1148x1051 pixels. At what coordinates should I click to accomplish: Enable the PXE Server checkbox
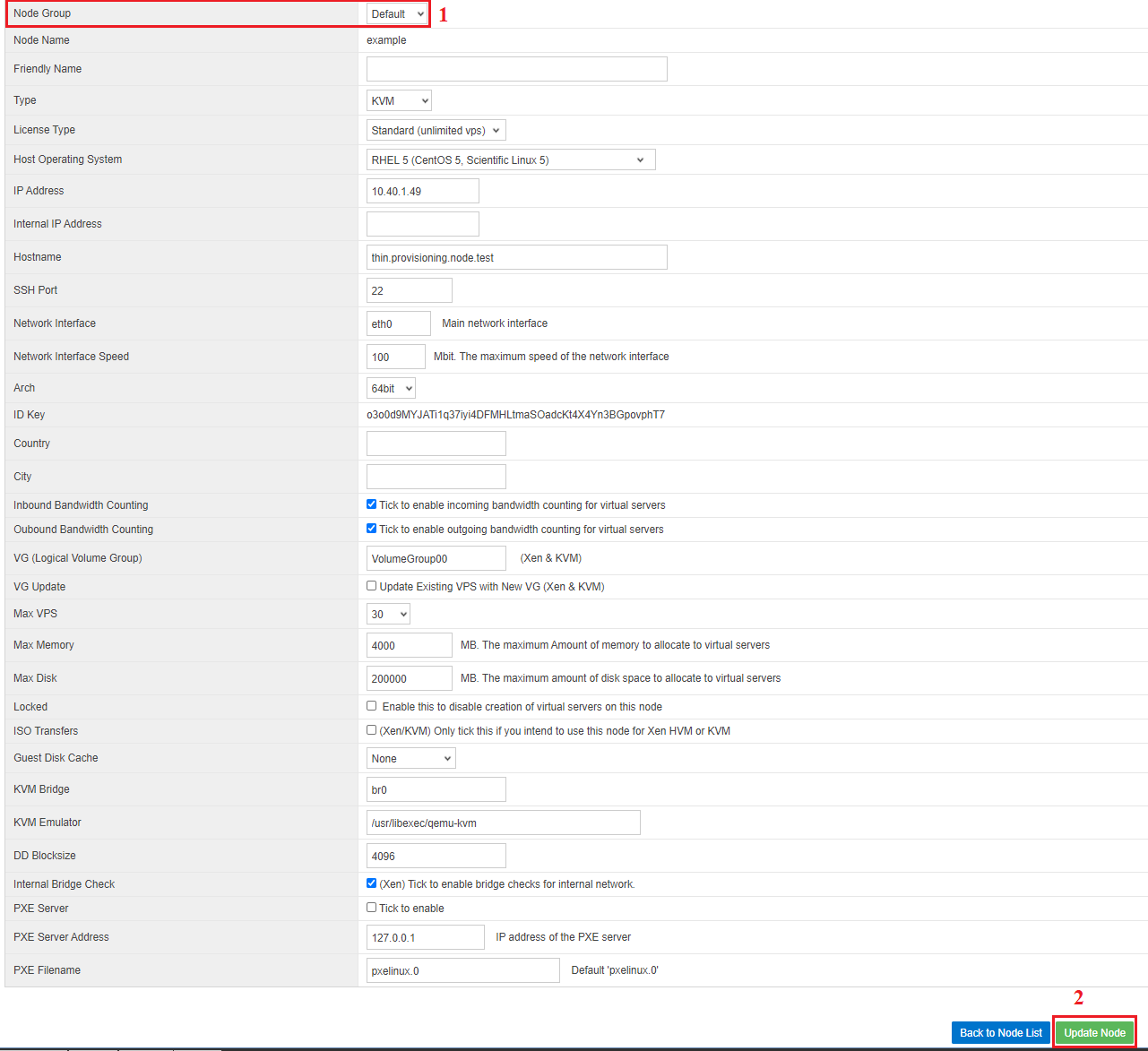[372, 908]
